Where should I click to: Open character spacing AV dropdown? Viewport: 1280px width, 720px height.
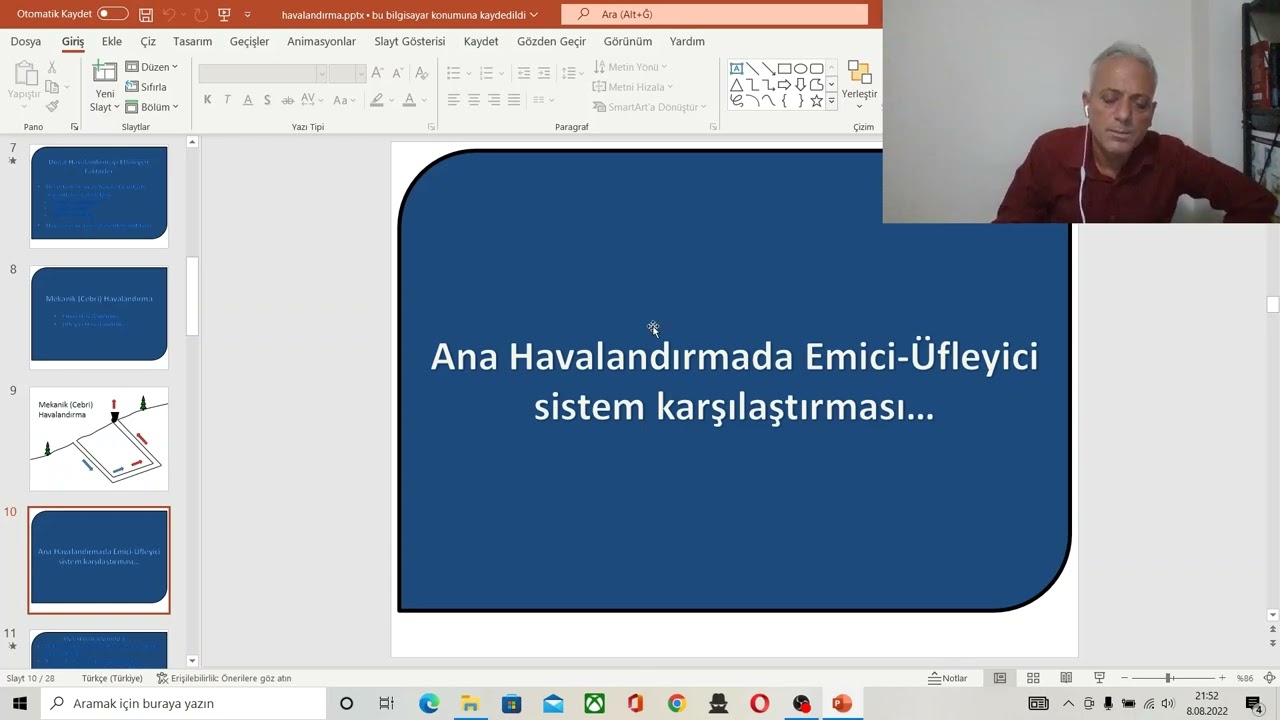[311, 100]
